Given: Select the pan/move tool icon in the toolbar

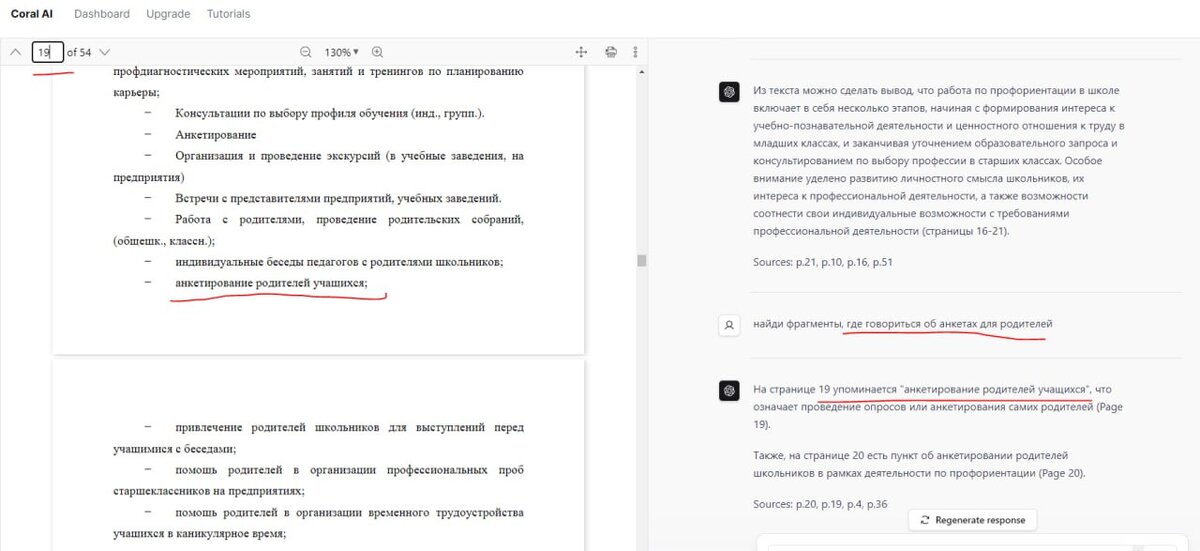Looking at the screenshot, I should 581,52.
